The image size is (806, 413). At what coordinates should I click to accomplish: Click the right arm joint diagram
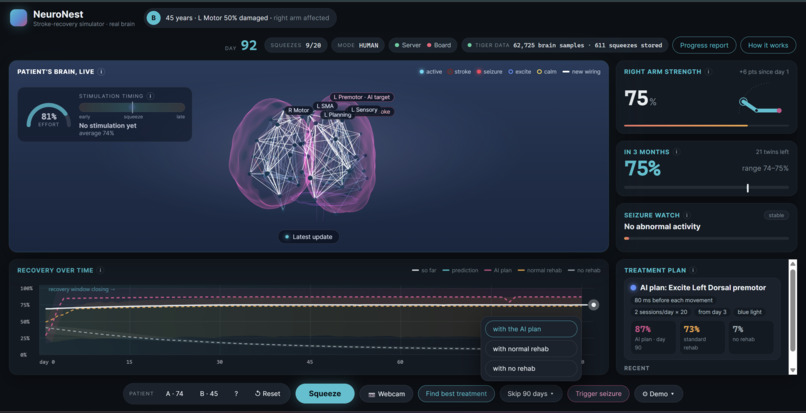761,105
